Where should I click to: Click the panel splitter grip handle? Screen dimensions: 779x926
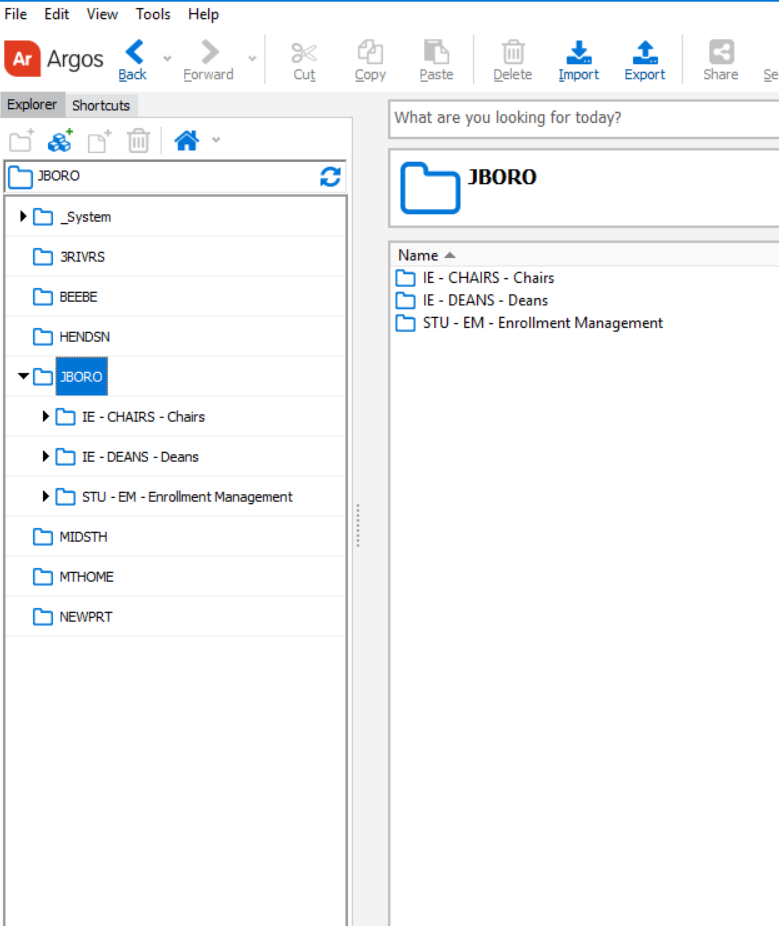point(358,526)
